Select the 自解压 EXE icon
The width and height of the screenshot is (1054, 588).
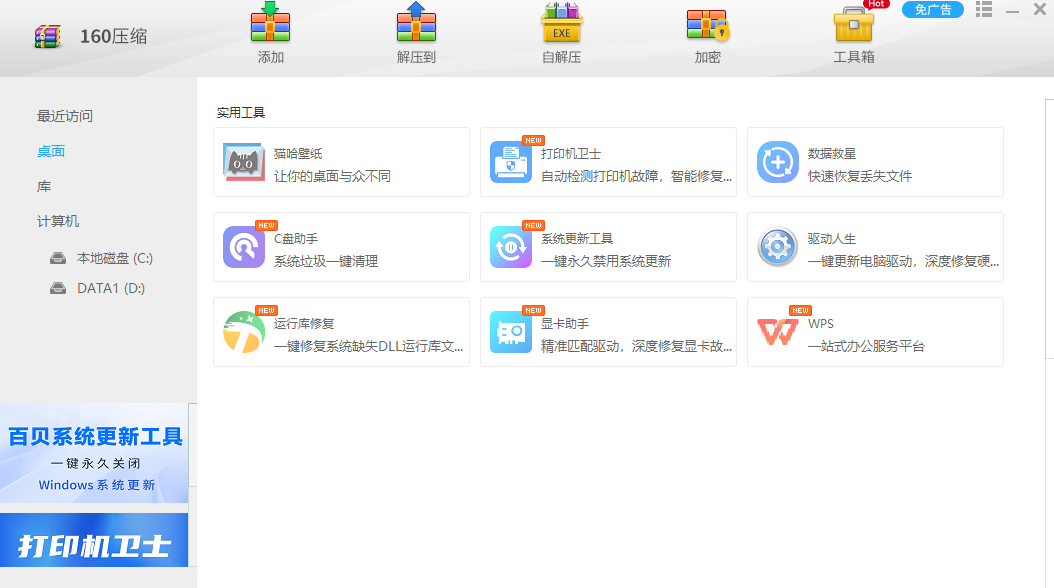tap(561, 23)
